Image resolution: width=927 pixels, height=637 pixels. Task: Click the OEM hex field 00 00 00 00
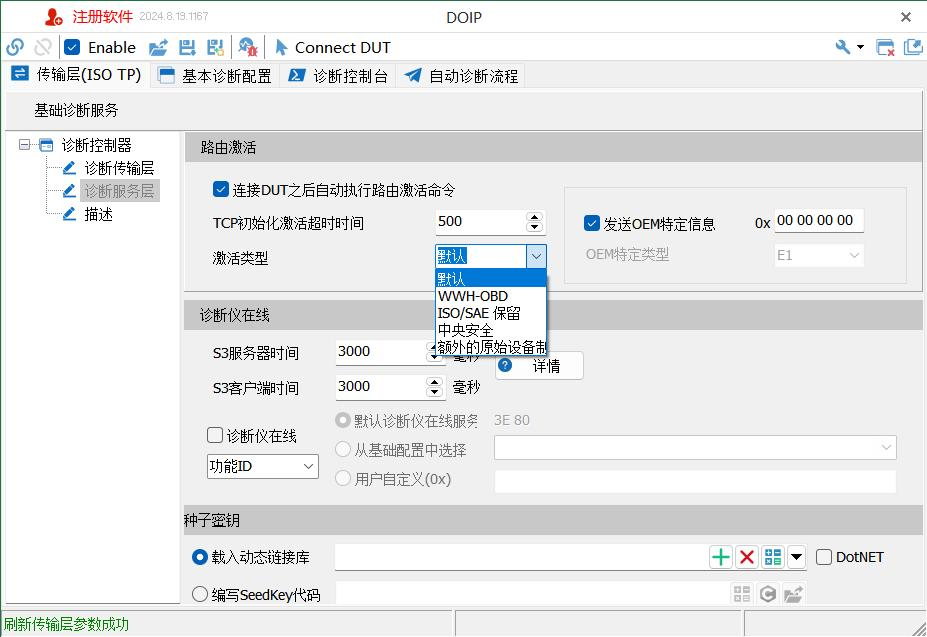[x=819, y=221]
